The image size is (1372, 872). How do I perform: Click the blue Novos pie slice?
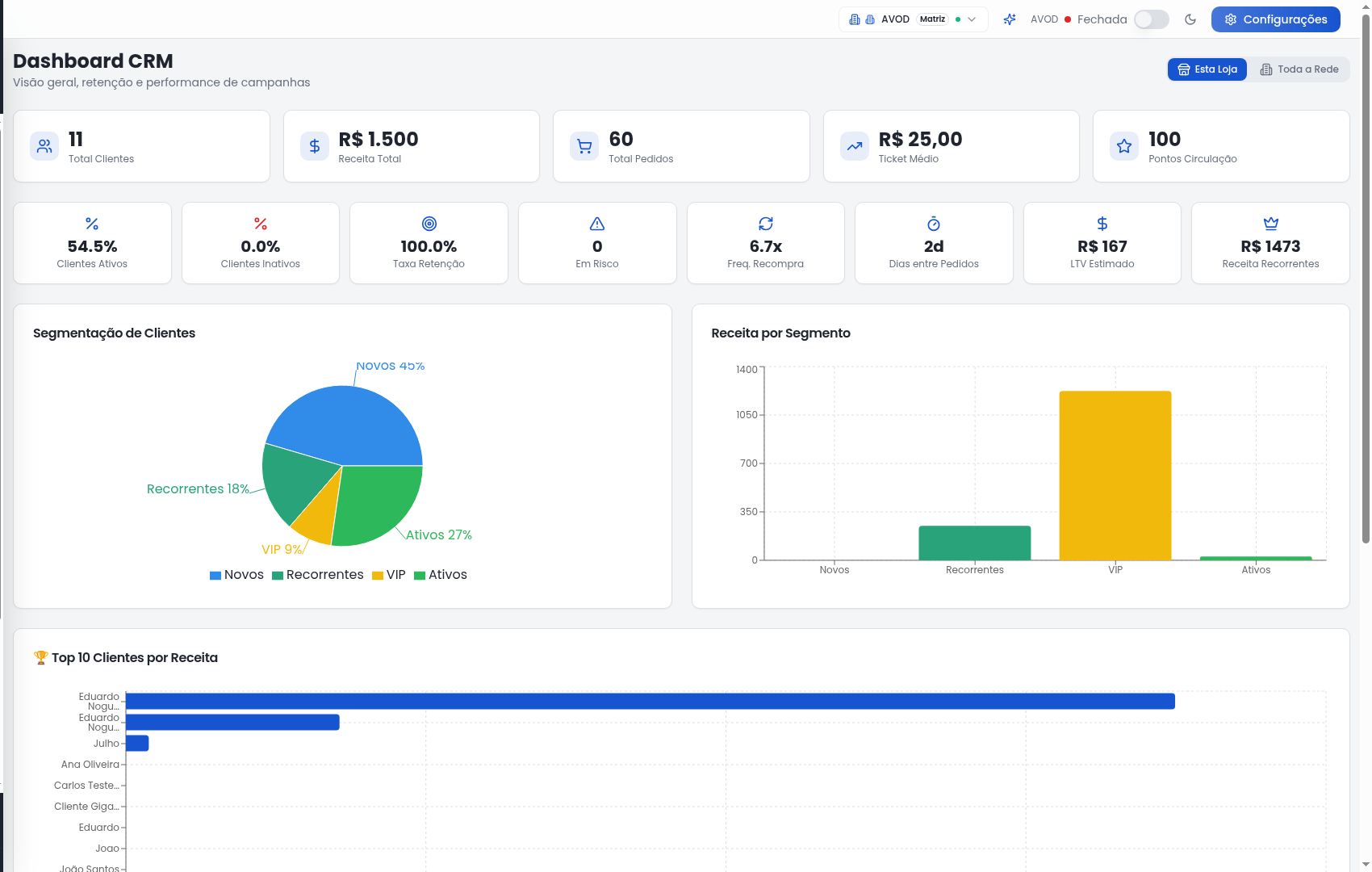[x=347, y=424]
